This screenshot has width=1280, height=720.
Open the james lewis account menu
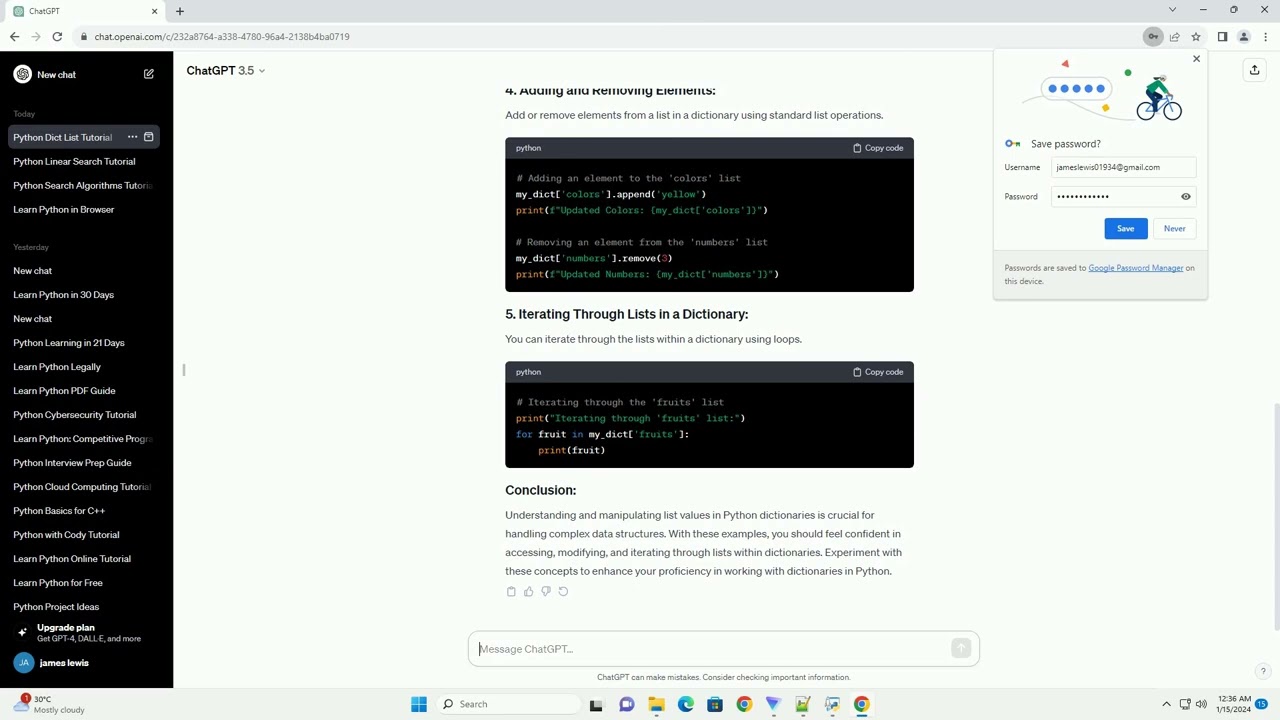(86, 663)
